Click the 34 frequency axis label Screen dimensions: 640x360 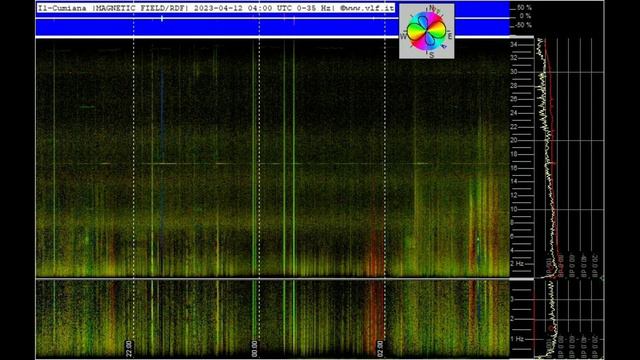pyautogui.click(x=513, y=44)
